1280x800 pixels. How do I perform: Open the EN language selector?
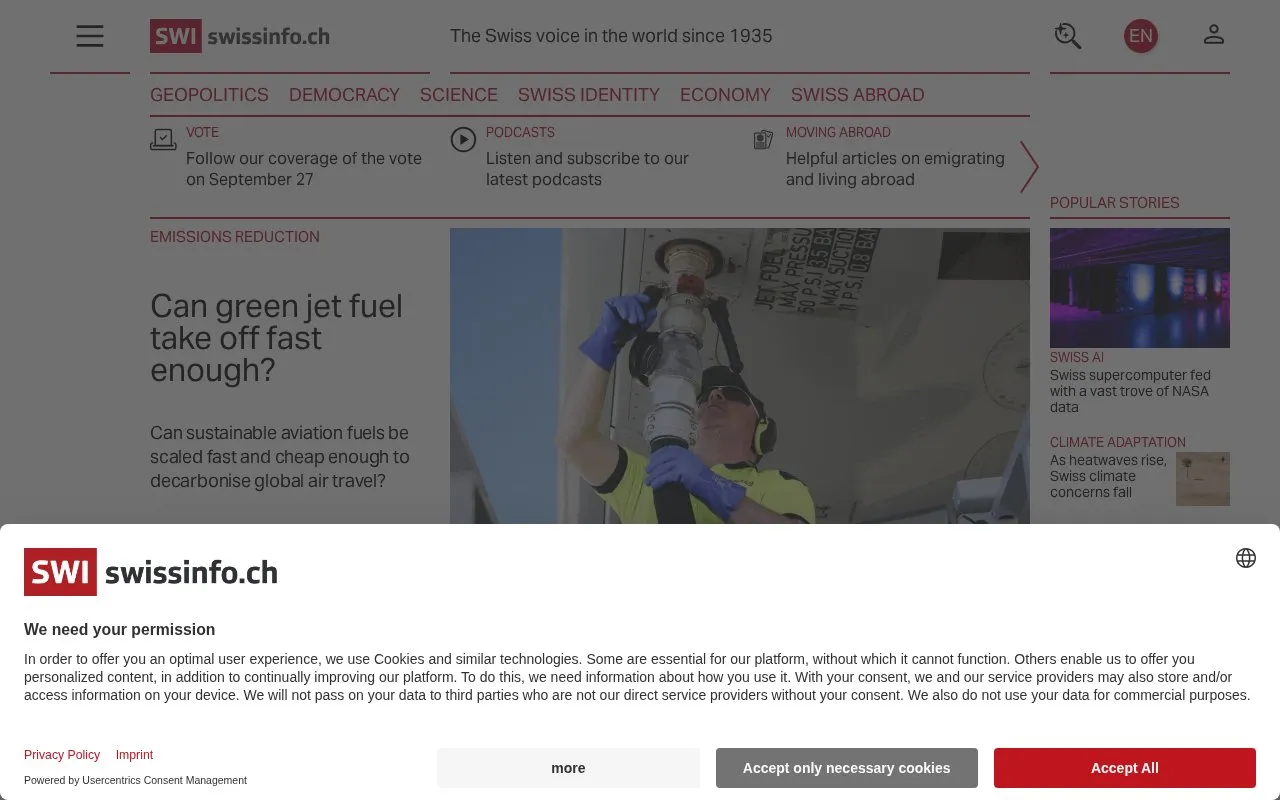tap(1140, 36)
